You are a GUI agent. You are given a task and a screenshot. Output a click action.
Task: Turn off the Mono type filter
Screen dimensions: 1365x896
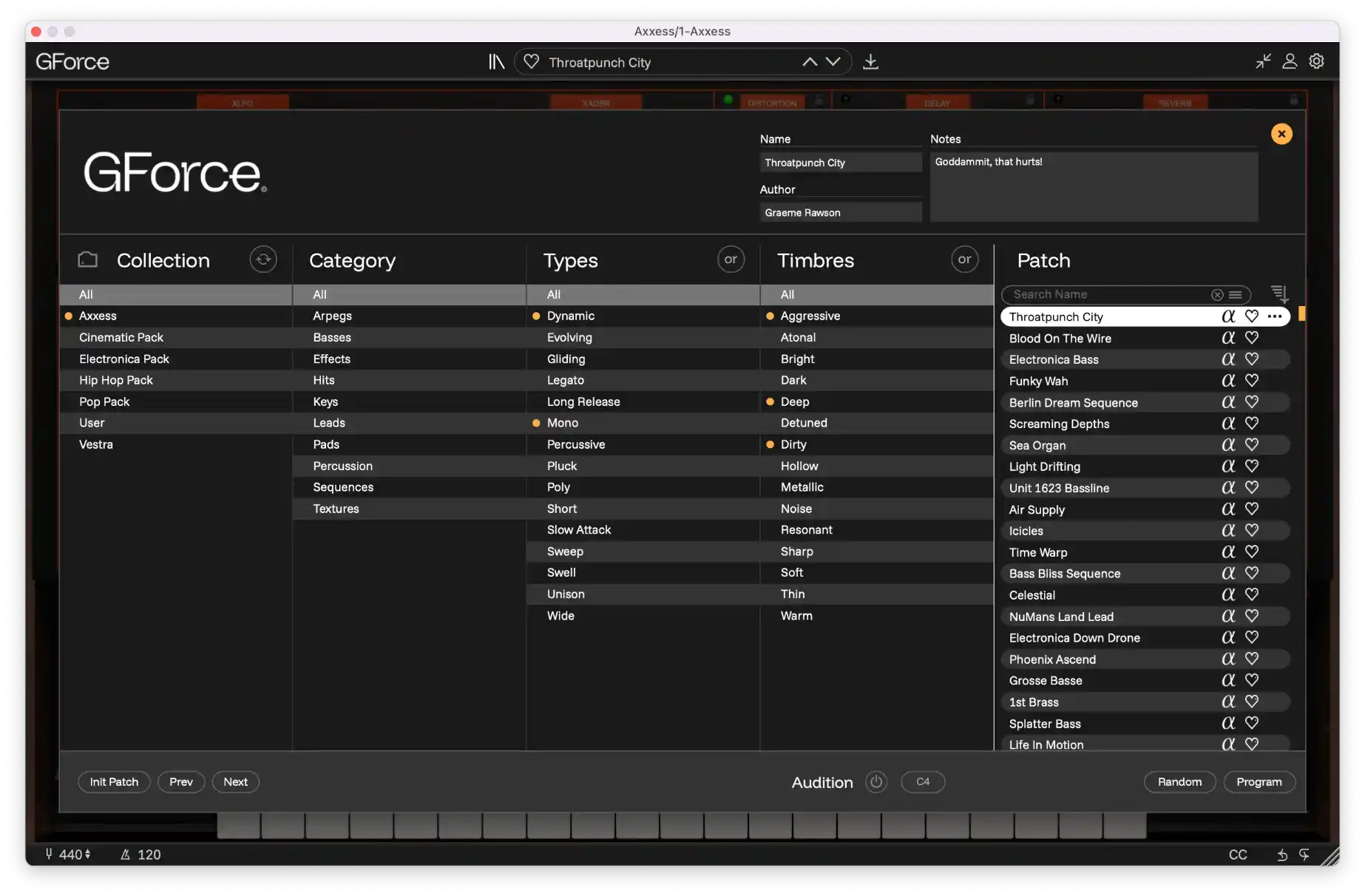tap(643, 424)
